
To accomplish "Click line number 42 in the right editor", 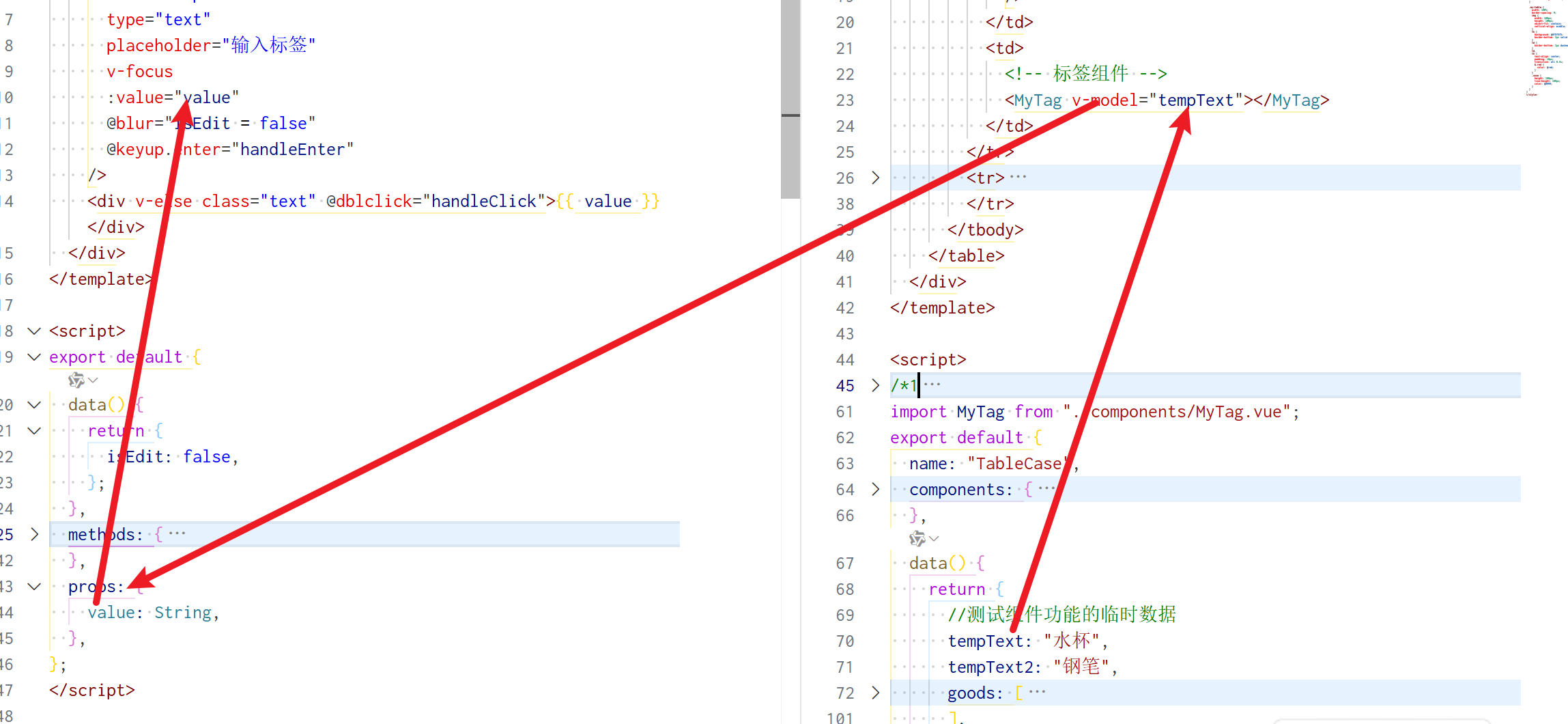I will [x=845, y=308].
